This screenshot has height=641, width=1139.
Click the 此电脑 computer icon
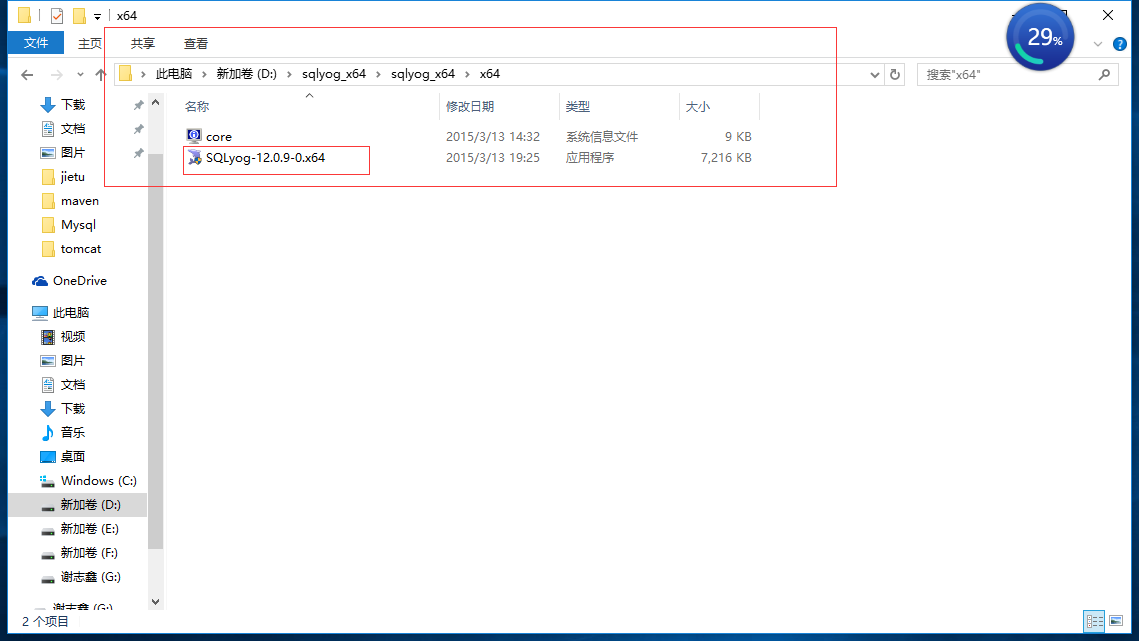pyautogui.click(x=40, y=313)
